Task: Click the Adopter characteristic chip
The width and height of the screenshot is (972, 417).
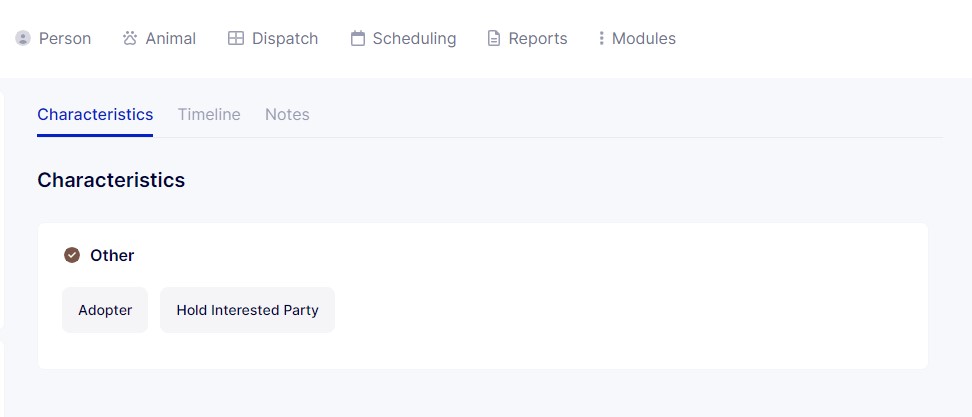Action: point(105,310)
